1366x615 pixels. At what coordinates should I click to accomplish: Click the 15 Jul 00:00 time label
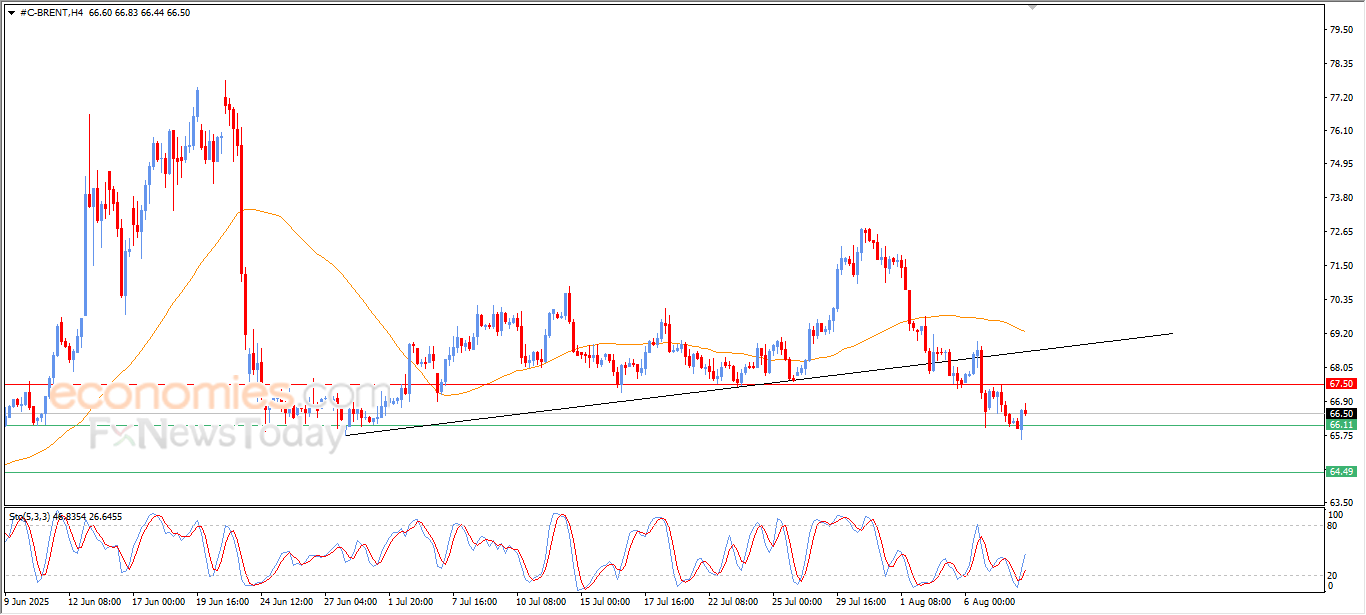coord(607,603)
